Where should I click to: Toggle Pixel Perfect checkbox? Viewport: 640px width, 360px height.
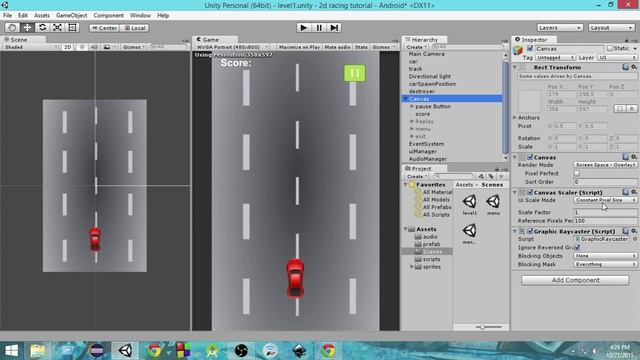tap(577, 173)
